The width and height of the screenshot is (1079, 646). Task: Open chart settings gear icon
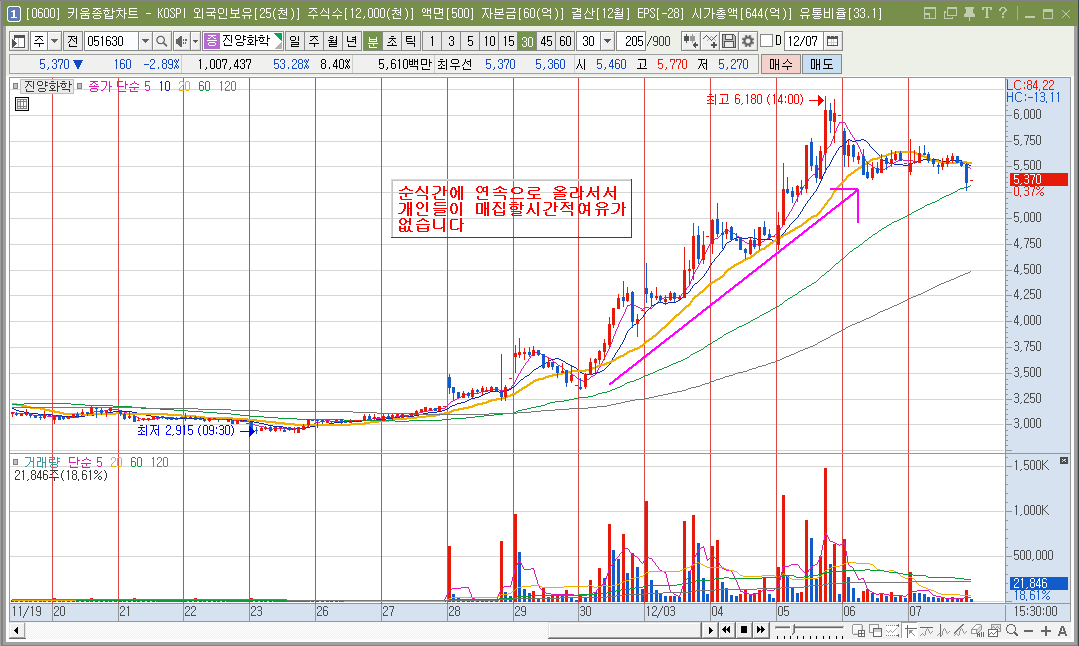[x=746, y=41]
